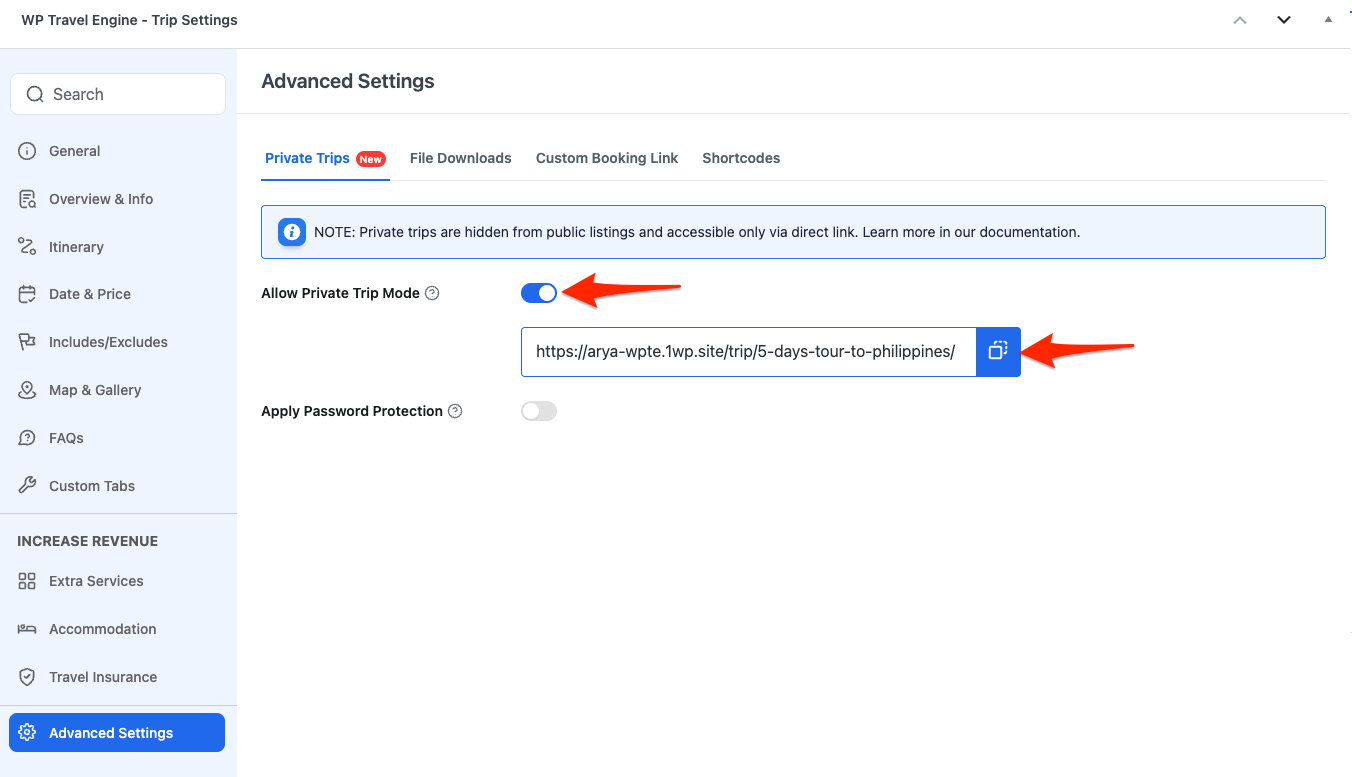
Task: Enable the Apply Password Protection toggle
Action: coord(539,411)
